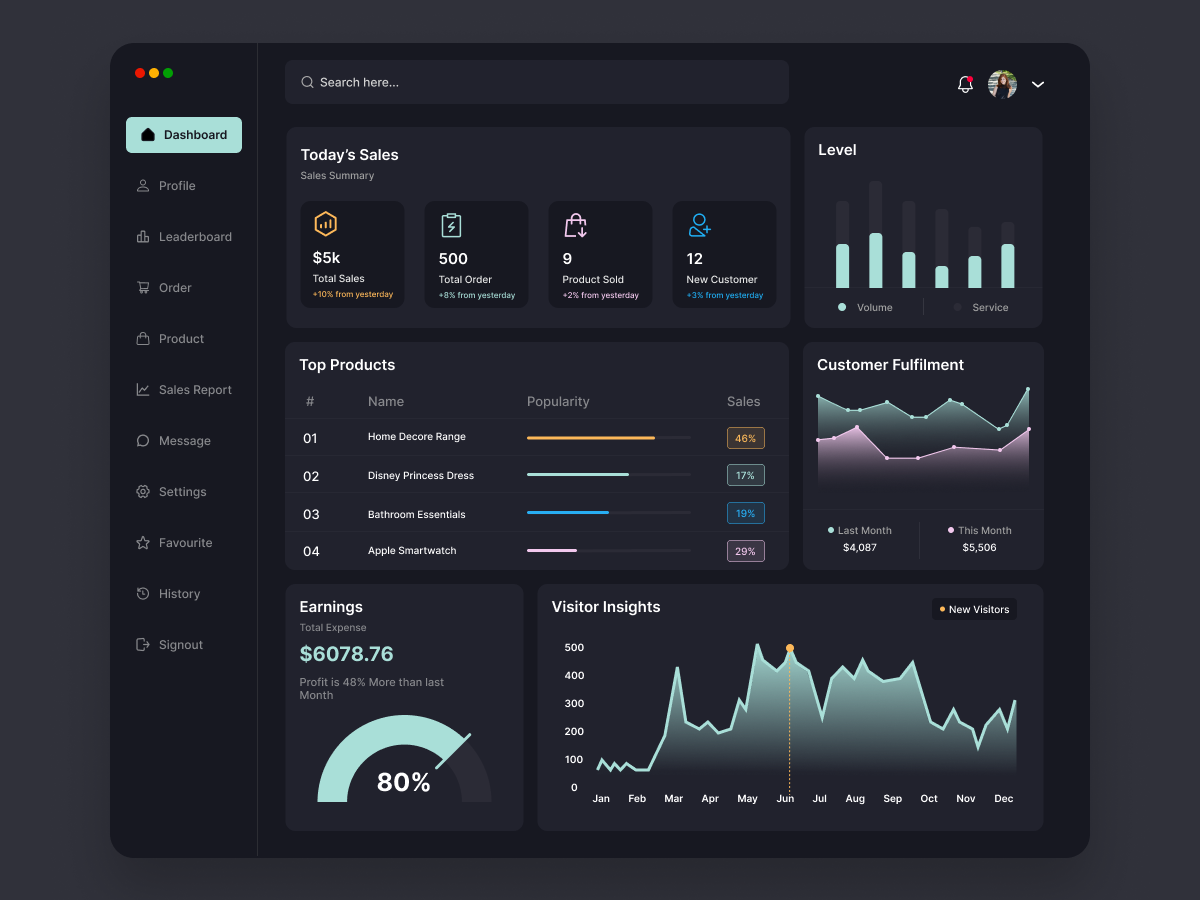Click the Total Sales hexagon icon

[326, 224]
